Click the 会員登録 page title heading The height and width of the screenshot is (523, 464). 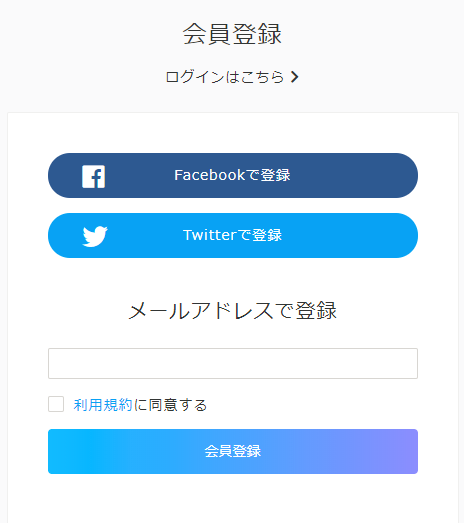pyautogui.click(x=233, y=34)
